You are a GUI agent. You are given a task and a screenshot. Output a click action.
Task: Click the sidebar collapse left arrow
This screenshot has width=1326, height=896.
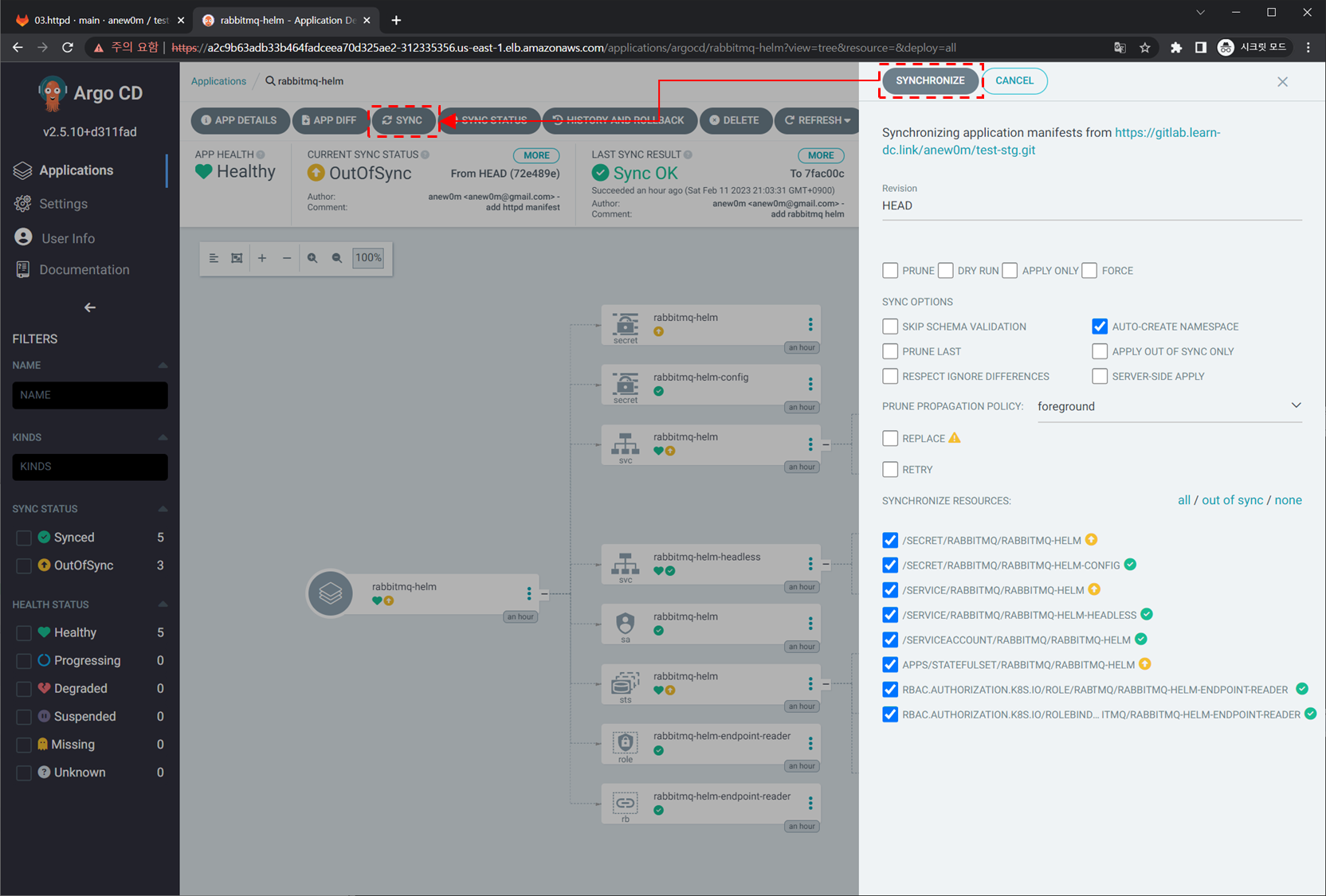pos(90,307)
